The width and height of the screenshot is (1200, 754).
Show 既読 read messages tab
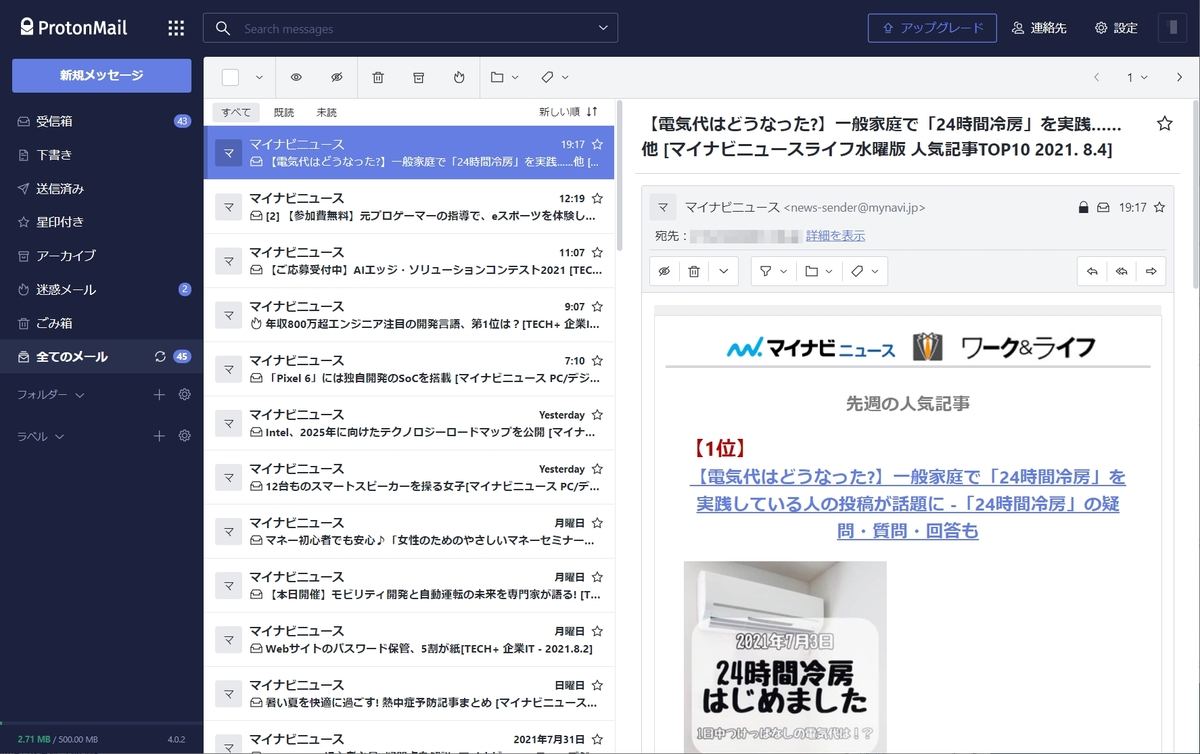point(284,112)
